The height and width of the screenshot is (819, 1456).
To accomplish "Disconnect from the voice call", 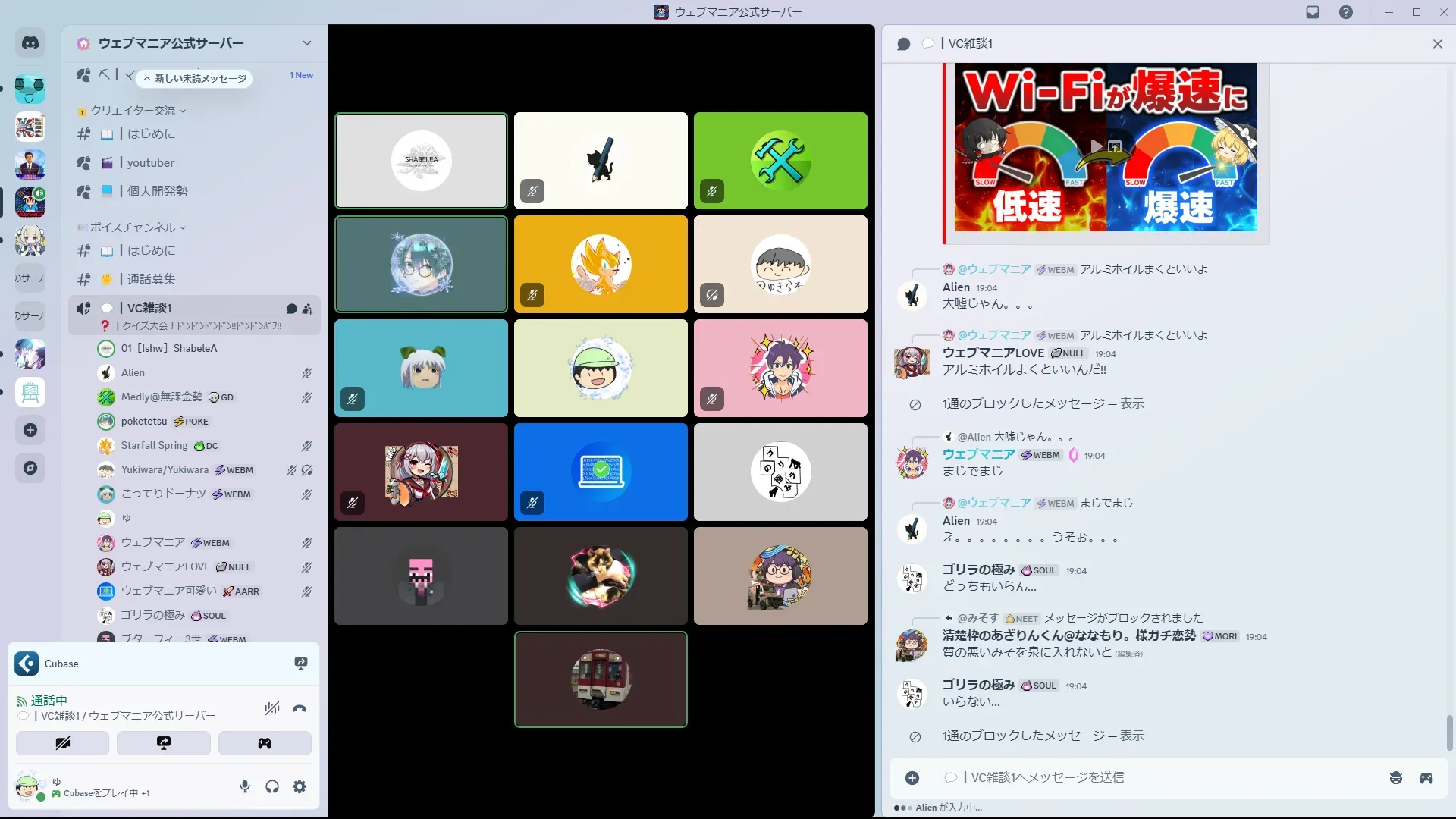I will point(300,709).
